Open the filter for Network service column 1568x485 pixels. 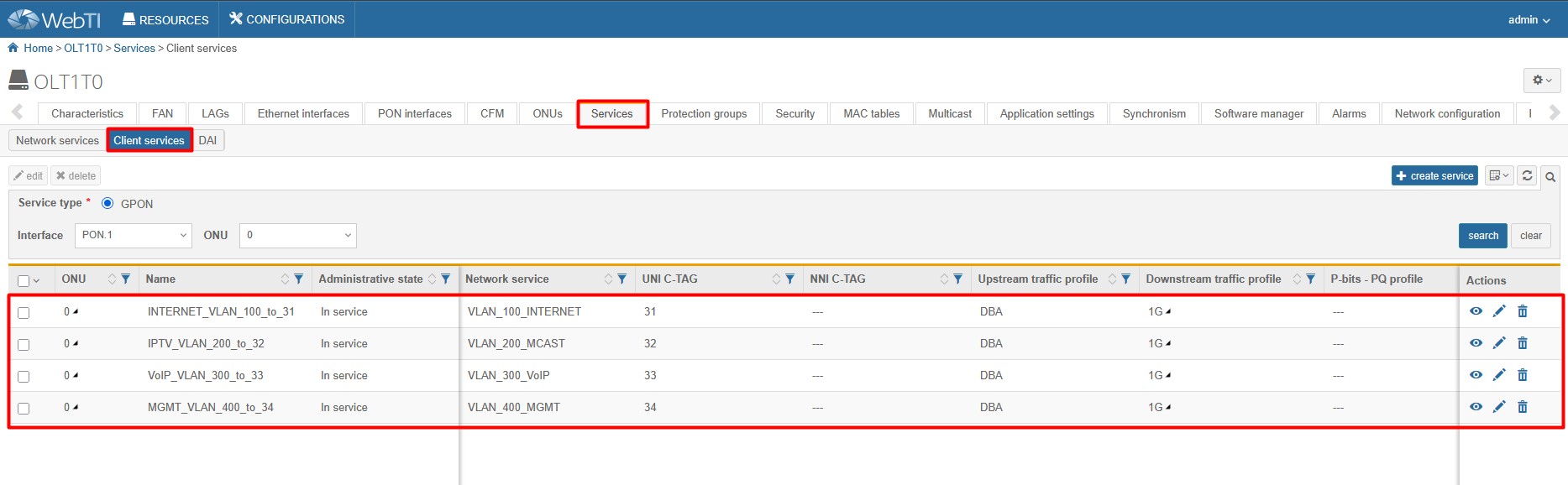[621, 279]
